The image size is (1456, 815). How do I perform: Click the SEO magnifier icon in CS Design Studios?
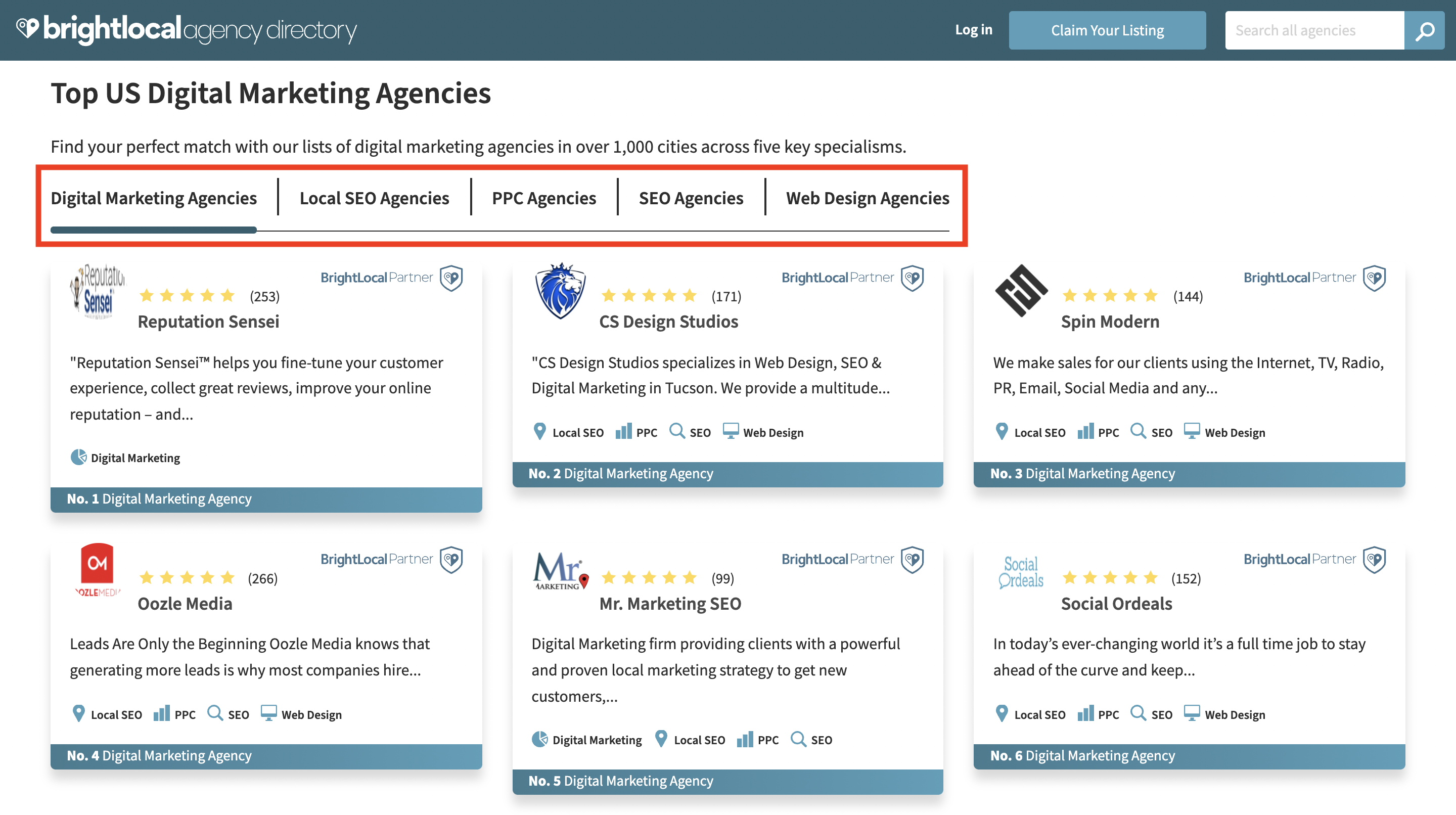pyautogui.click(x=676, y=431)
